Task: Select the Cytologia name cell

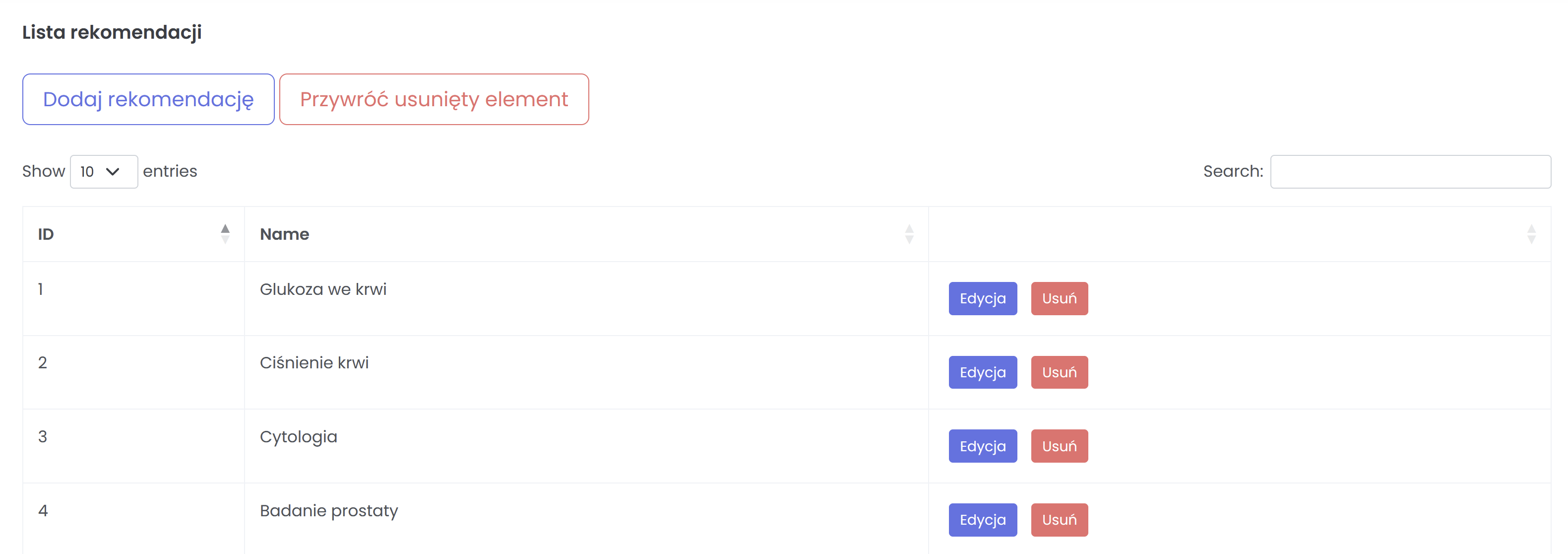Action: (298, 437)
